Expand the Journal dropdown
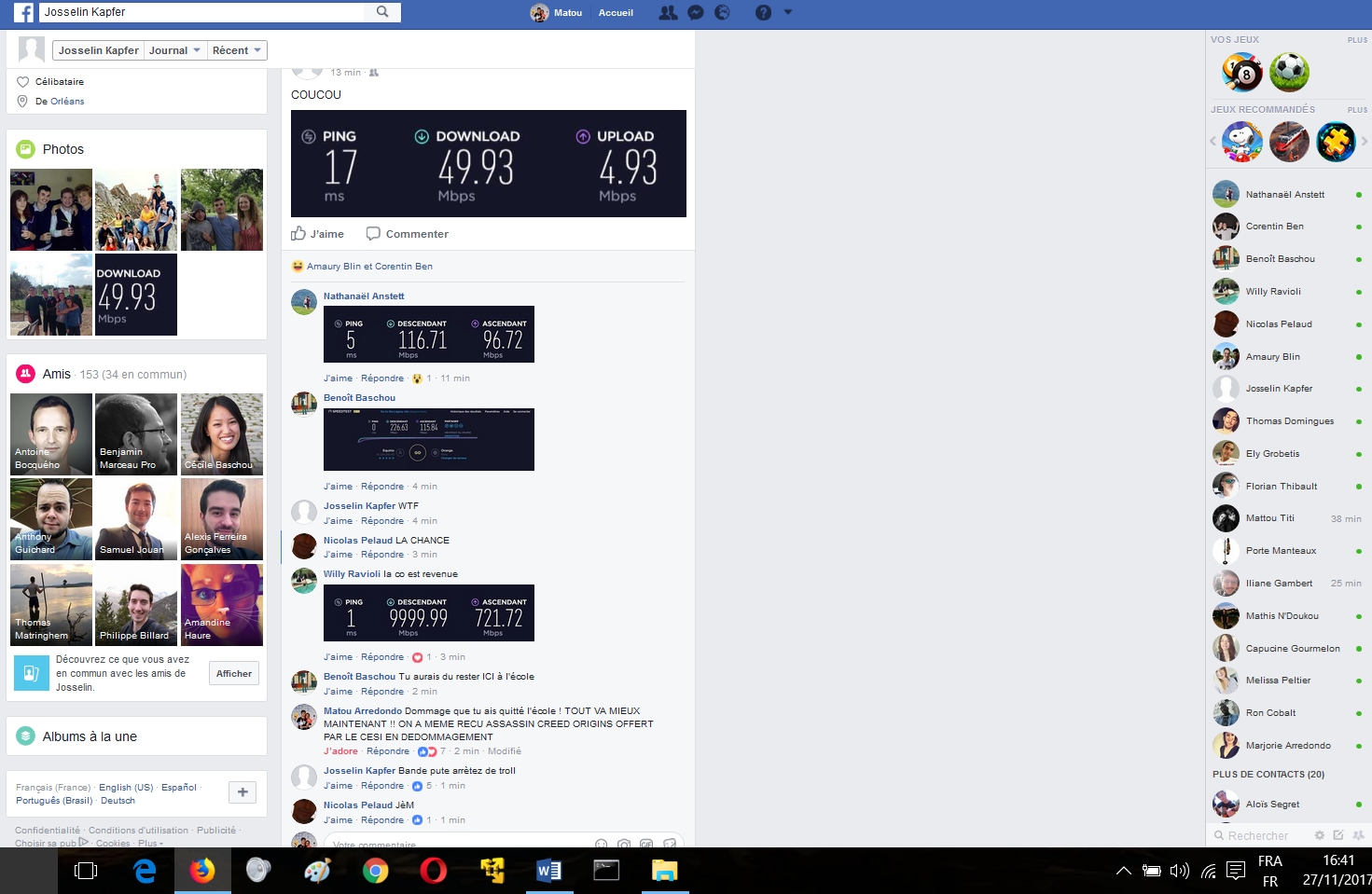This screenshot has height=894, width=1372. [x=174, y=50]
